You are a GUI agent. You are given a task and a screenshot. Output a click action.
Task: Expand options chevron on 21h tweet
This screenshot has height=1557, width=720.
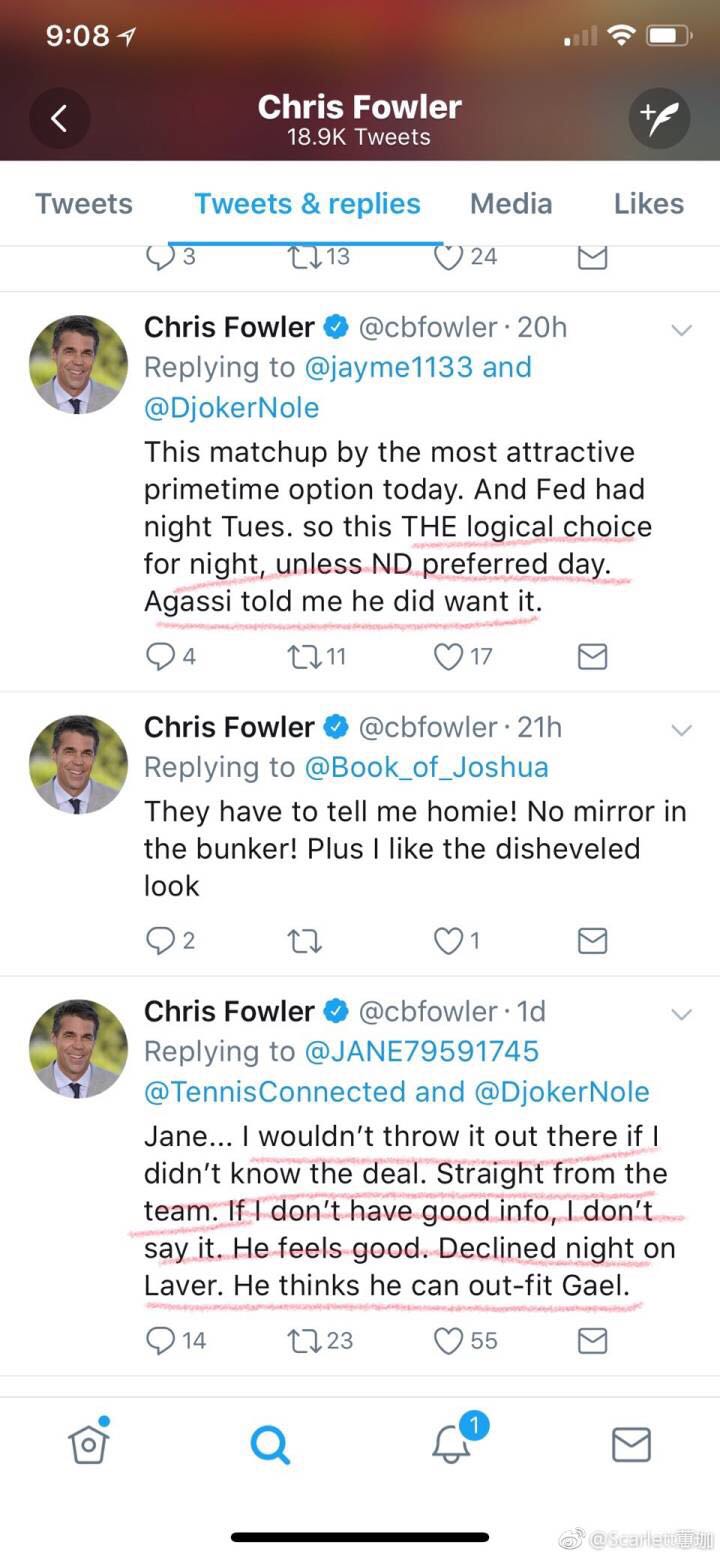click(x=681, y=730)
